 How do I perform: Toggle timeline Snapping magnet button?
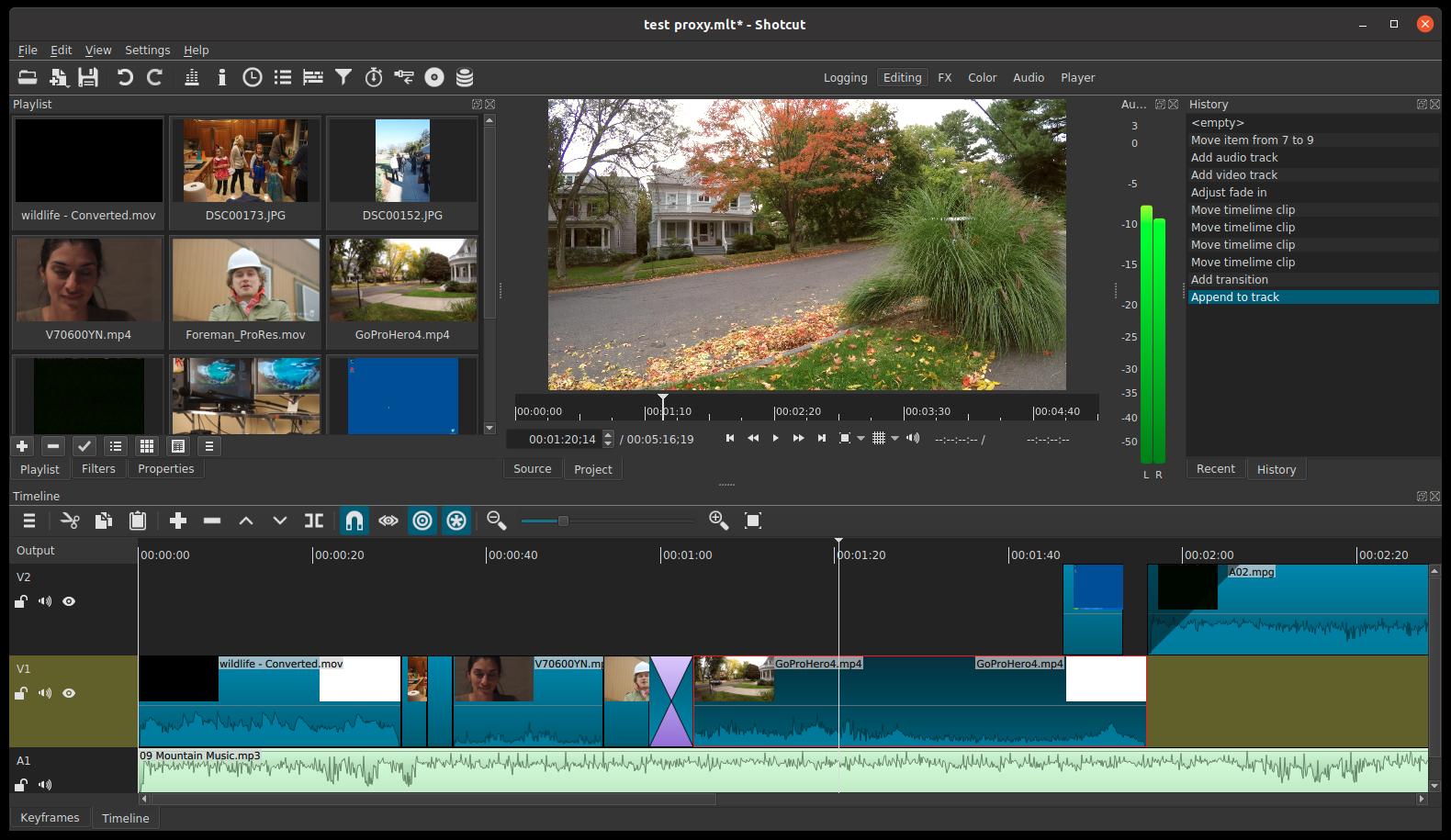click(354, 521)
